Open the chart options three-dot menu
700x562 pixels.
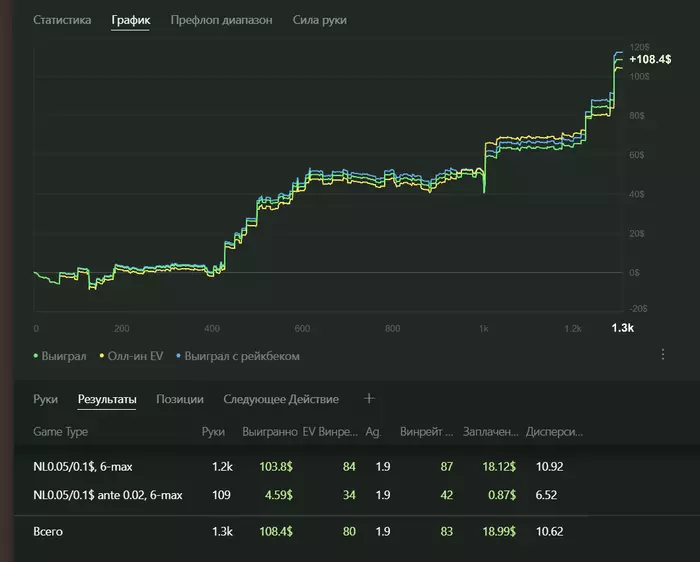[663, 354]
